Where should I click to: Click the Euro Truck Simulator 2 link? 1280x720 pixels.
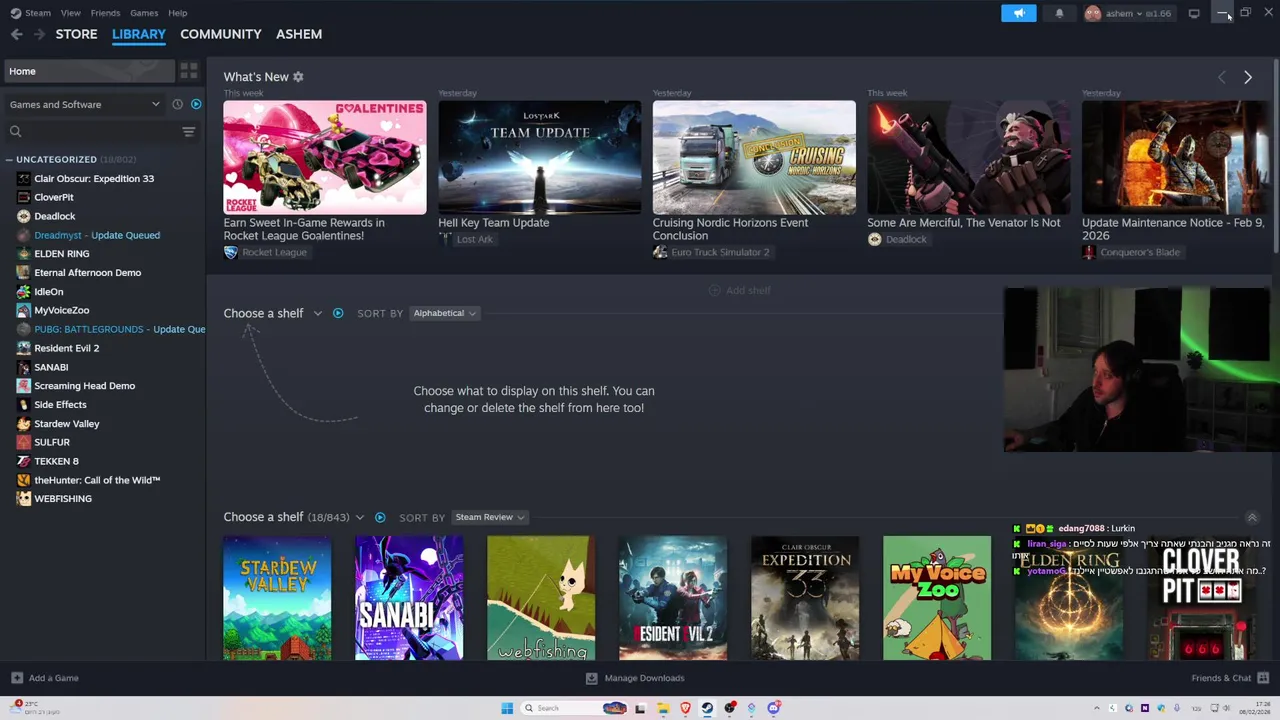pos(720,252)
